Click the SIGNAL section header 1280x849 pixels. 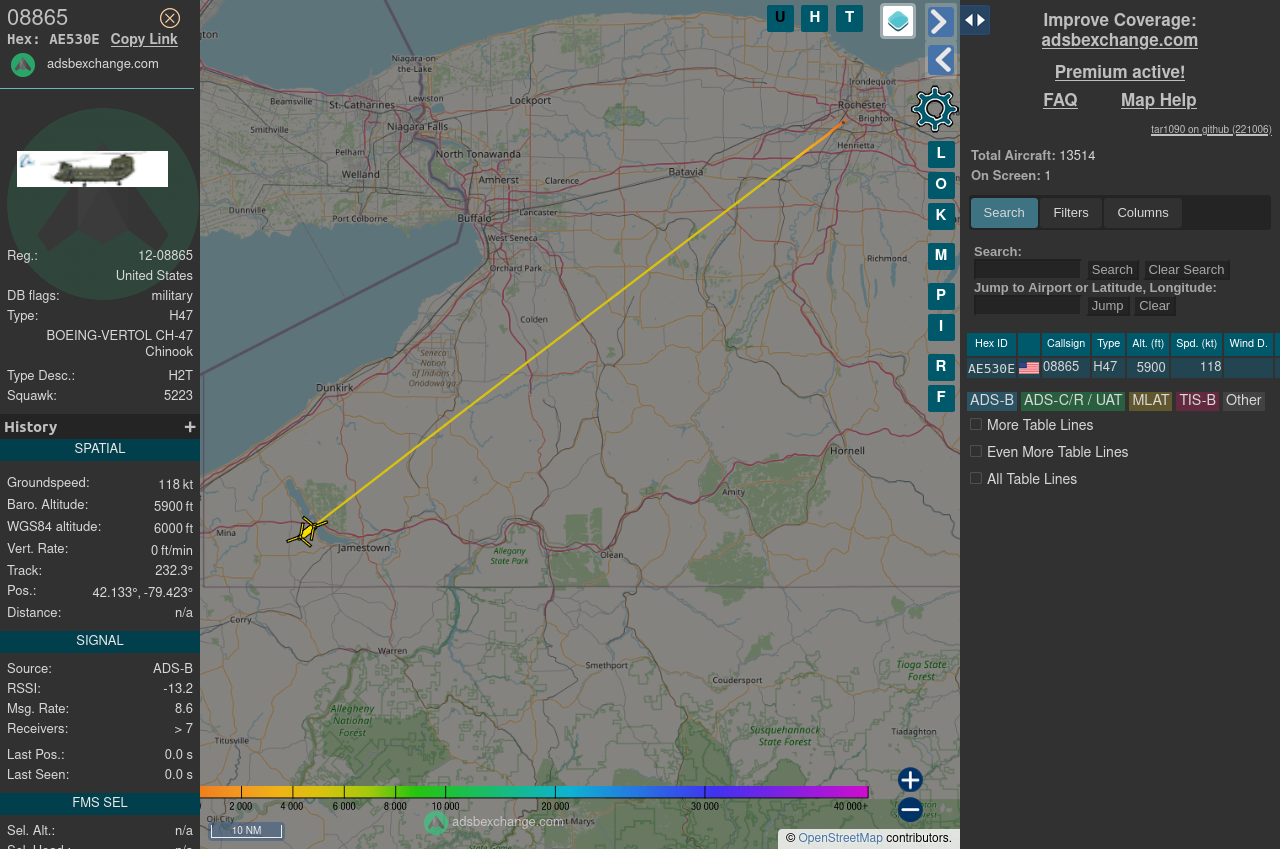coord(100,642)
